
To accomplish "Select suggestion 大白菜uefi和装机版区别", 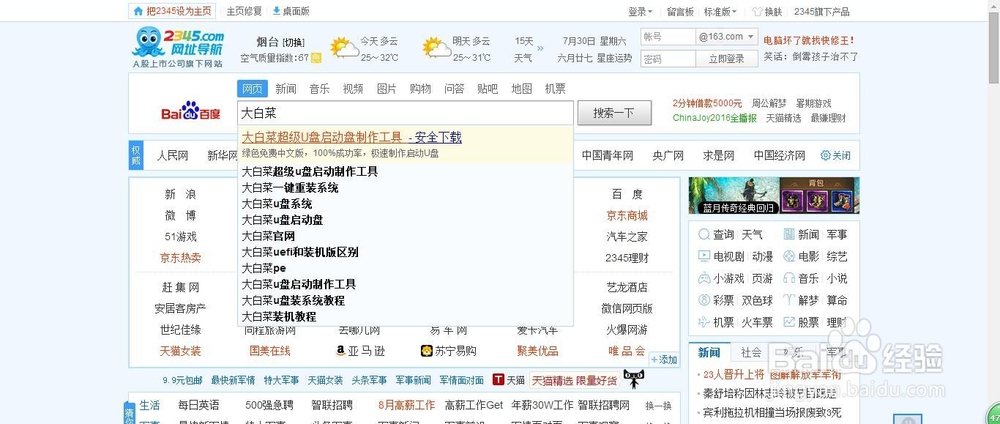I will (300, 252).
